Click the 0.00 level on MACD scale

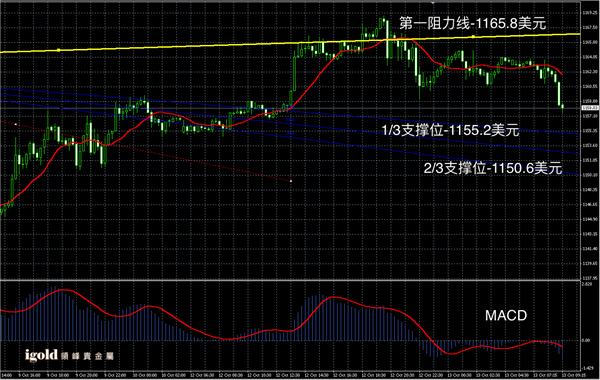tap(586, 340)
